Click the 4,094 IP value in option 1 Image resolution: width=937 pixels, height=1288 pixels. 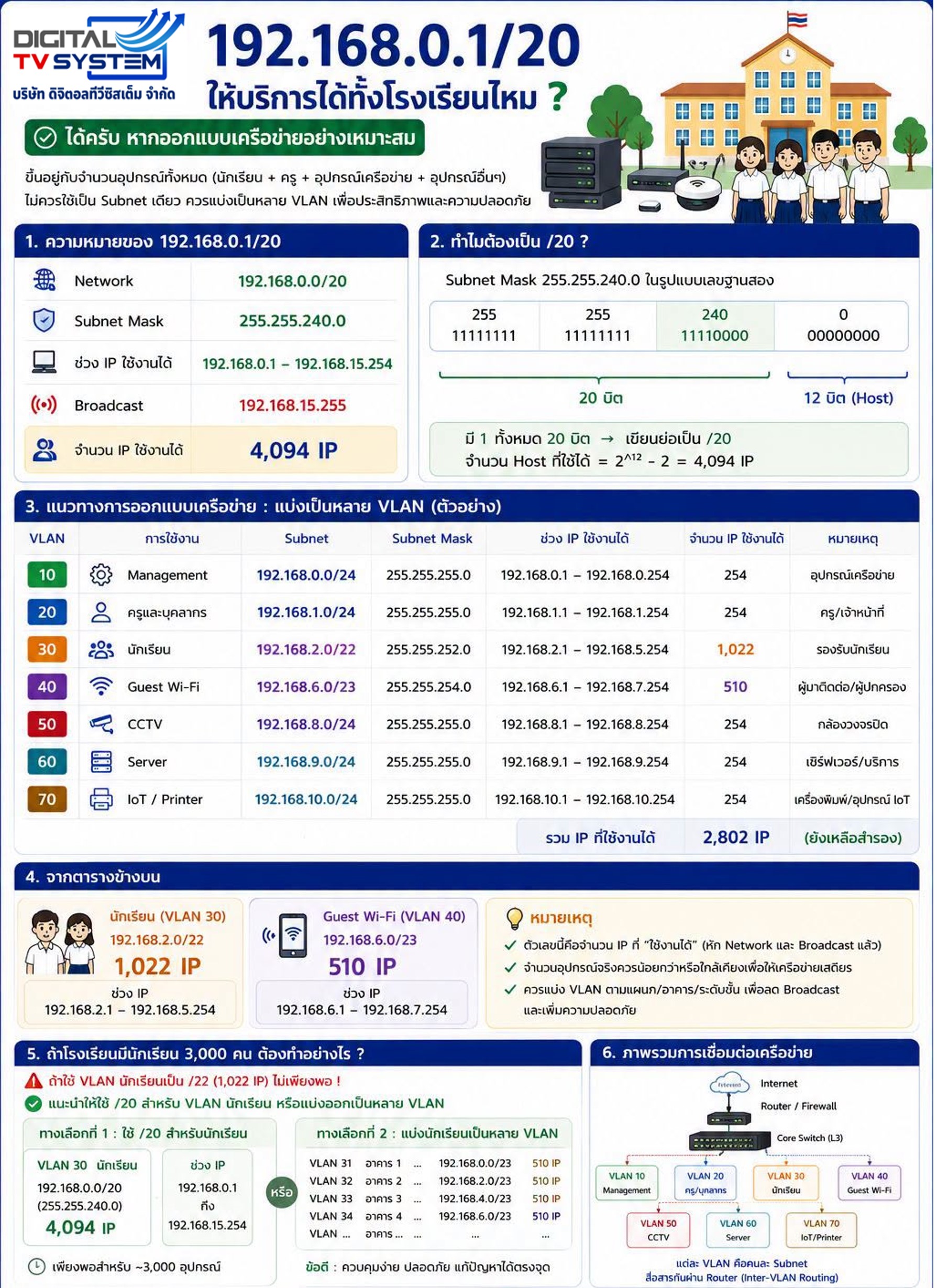click(80, 1227)
